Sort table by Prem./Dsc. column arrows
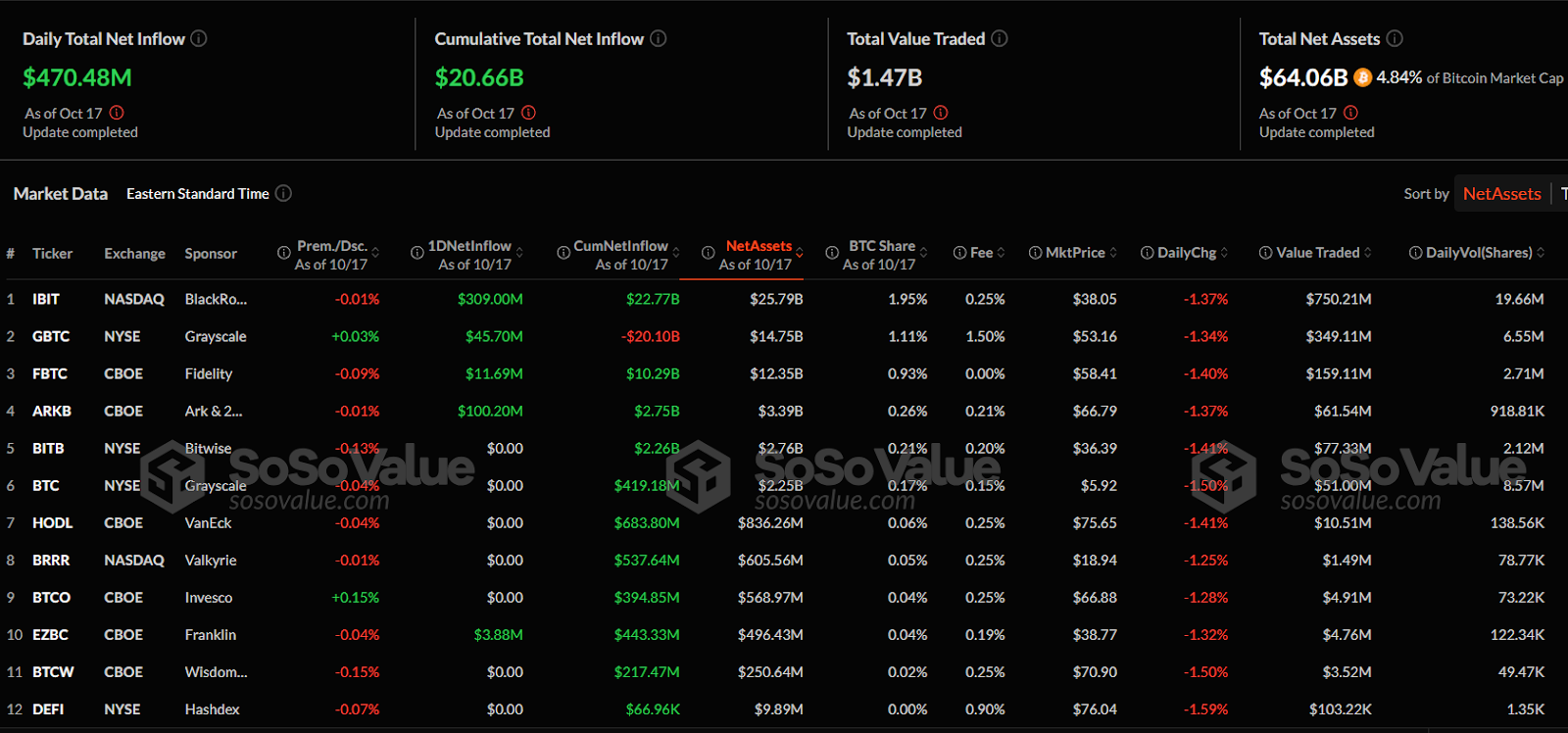 coord(375,253)
